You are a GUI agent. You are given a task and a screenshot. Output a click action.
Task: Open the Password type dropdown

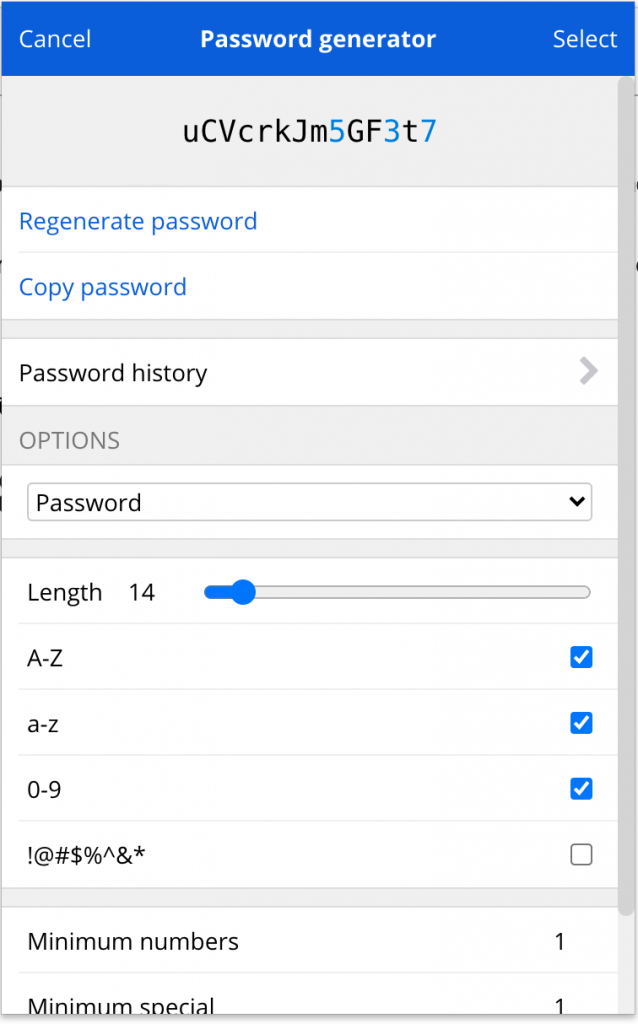click(x=309, y=502)
